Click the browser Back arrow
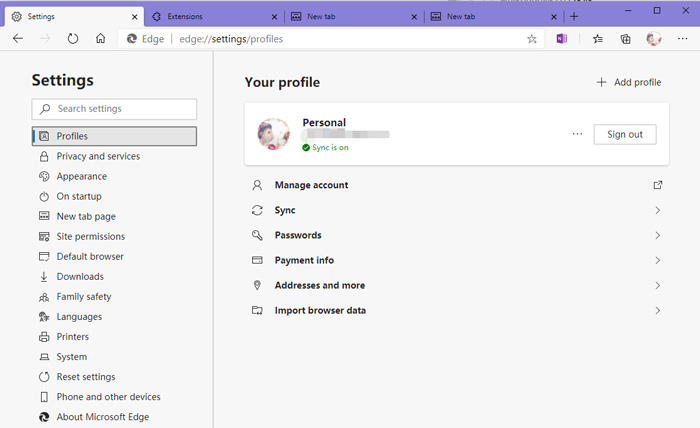 (x=18, y=39)
